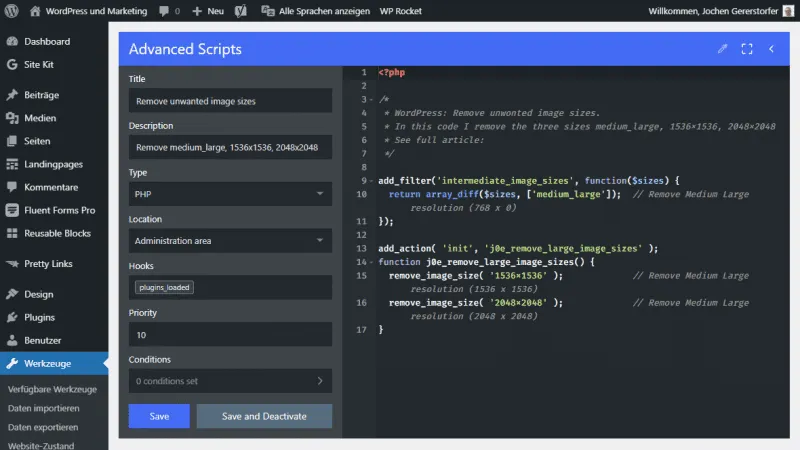Click the Landingpages icon in sidebar

[12, 164]
